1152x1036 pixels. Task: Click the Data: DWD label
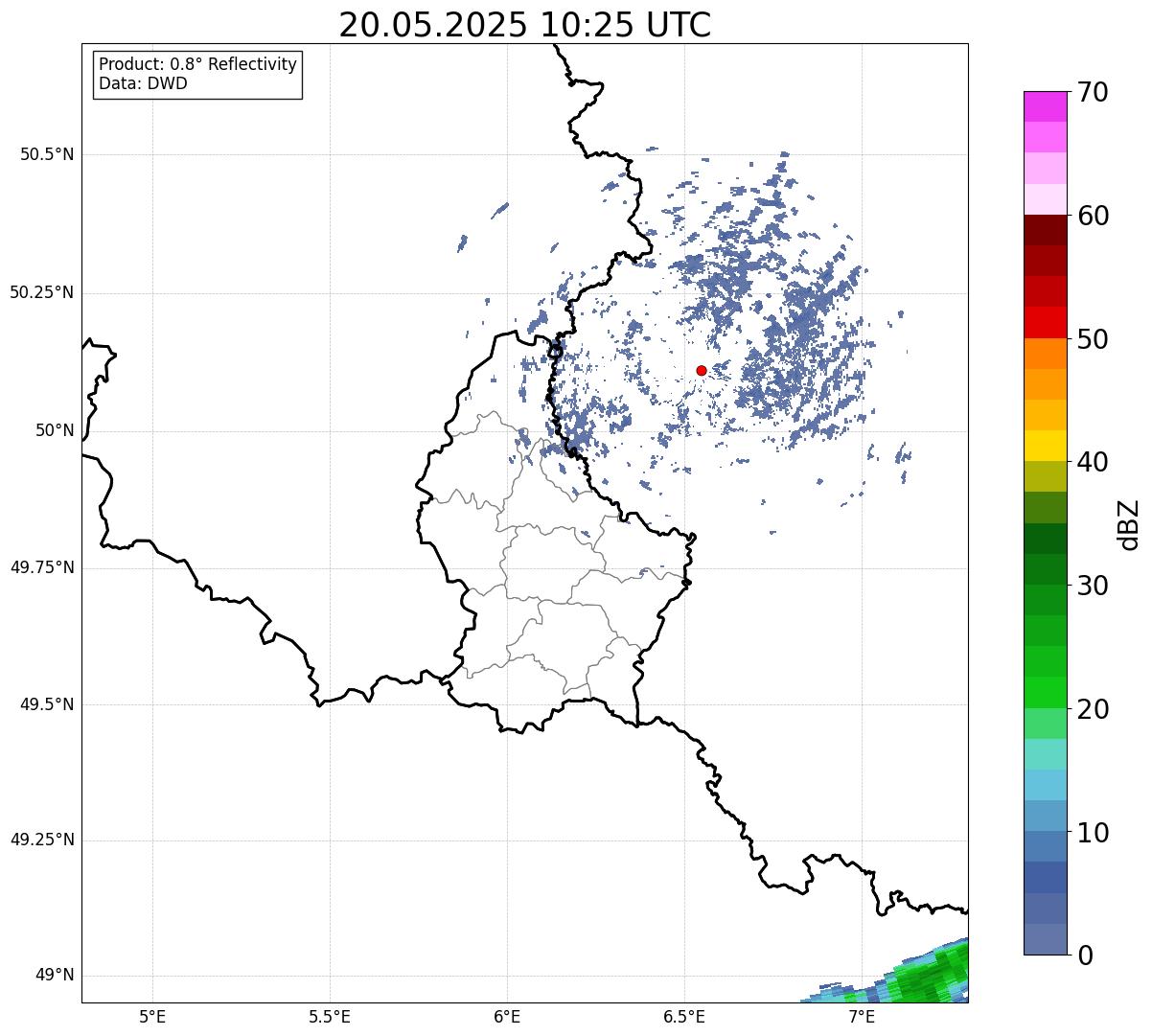point(143,83)
